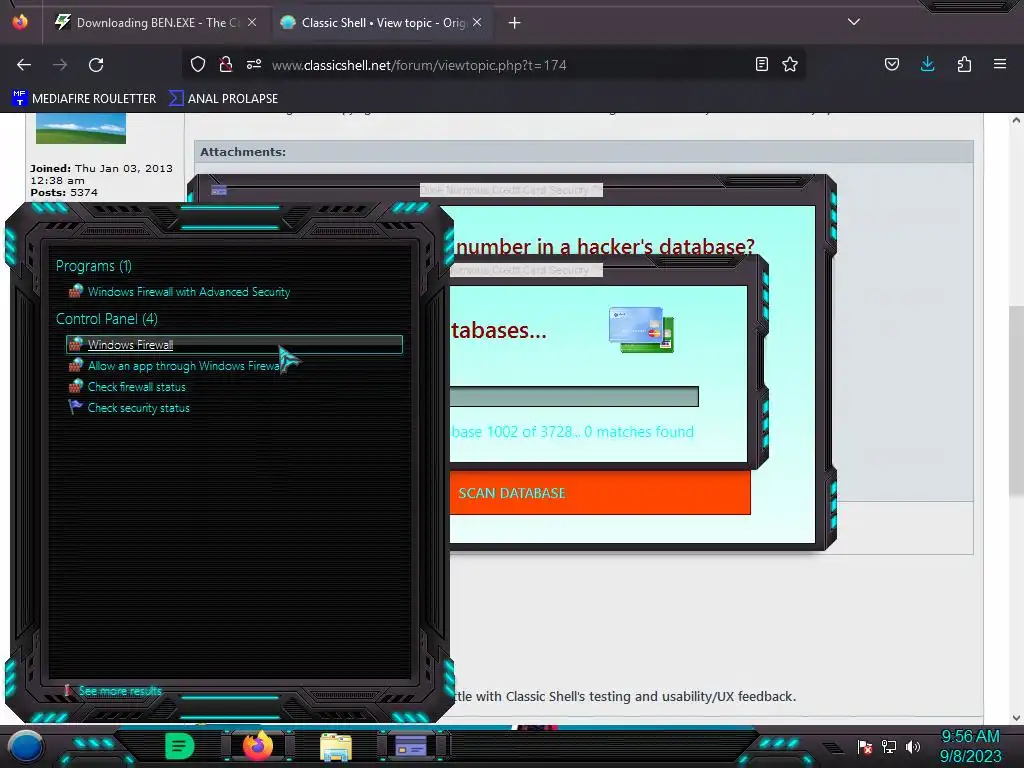Image resolution: width=1024 pixels, height=768 pixels.
Task: Open the second bookmark on bookmarks toolbar
Action: [x=223, y=99]
